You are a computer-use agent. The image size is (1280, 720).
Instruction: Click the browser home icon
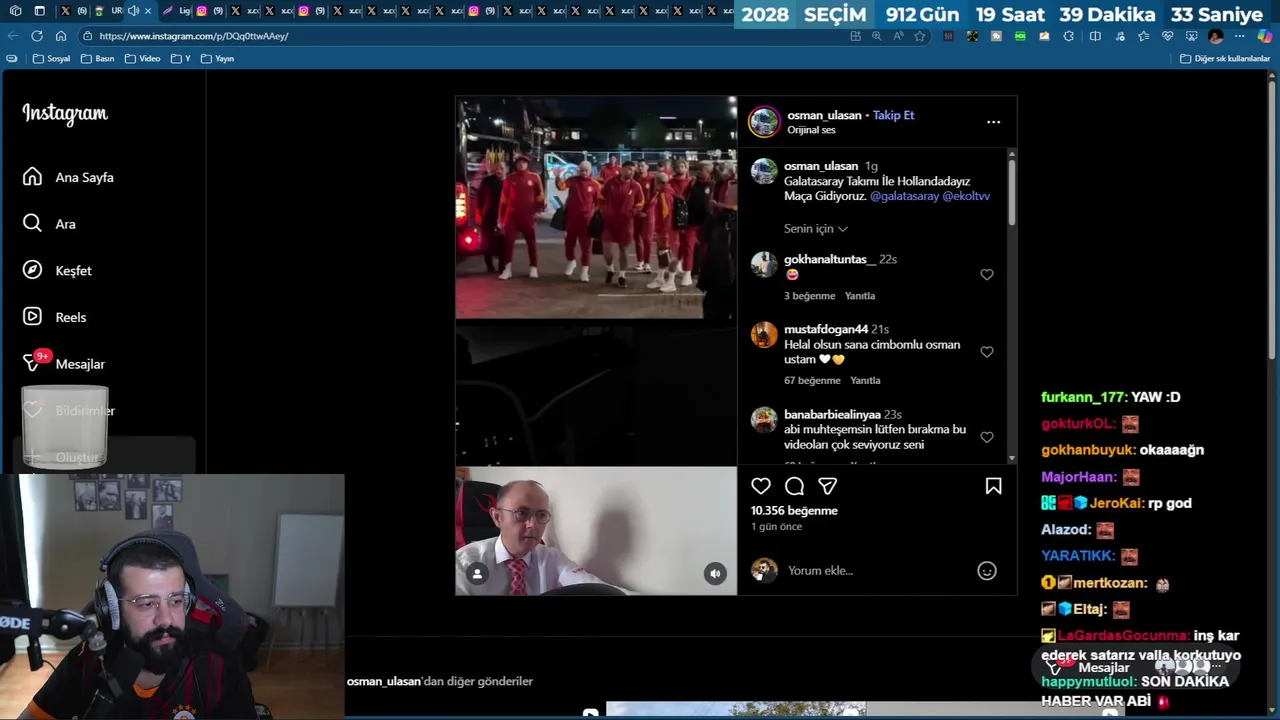coord(61,36)
